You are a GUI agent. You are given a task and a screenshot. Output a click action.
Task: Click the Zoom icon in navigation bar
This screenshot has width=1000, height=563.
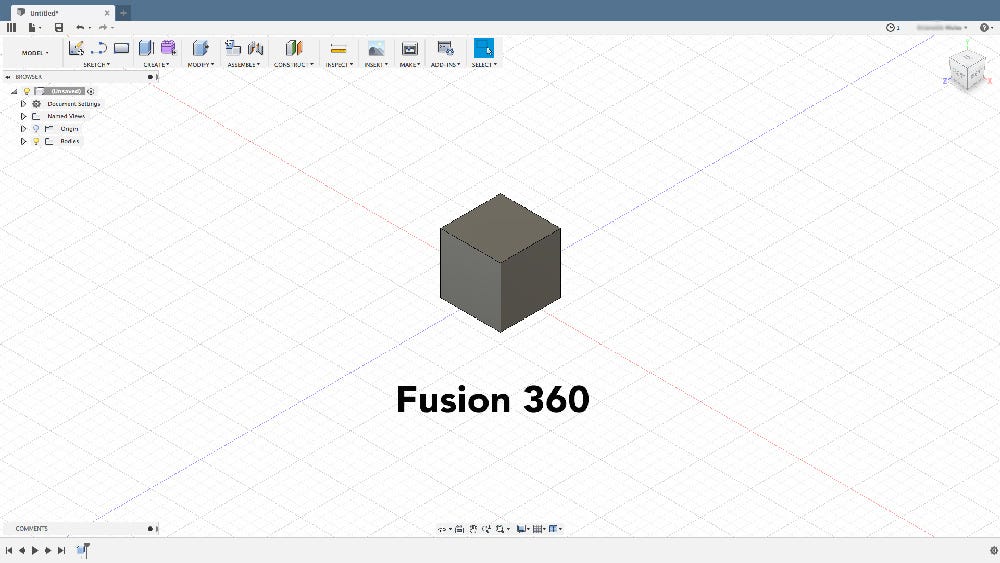coord(487,529)
